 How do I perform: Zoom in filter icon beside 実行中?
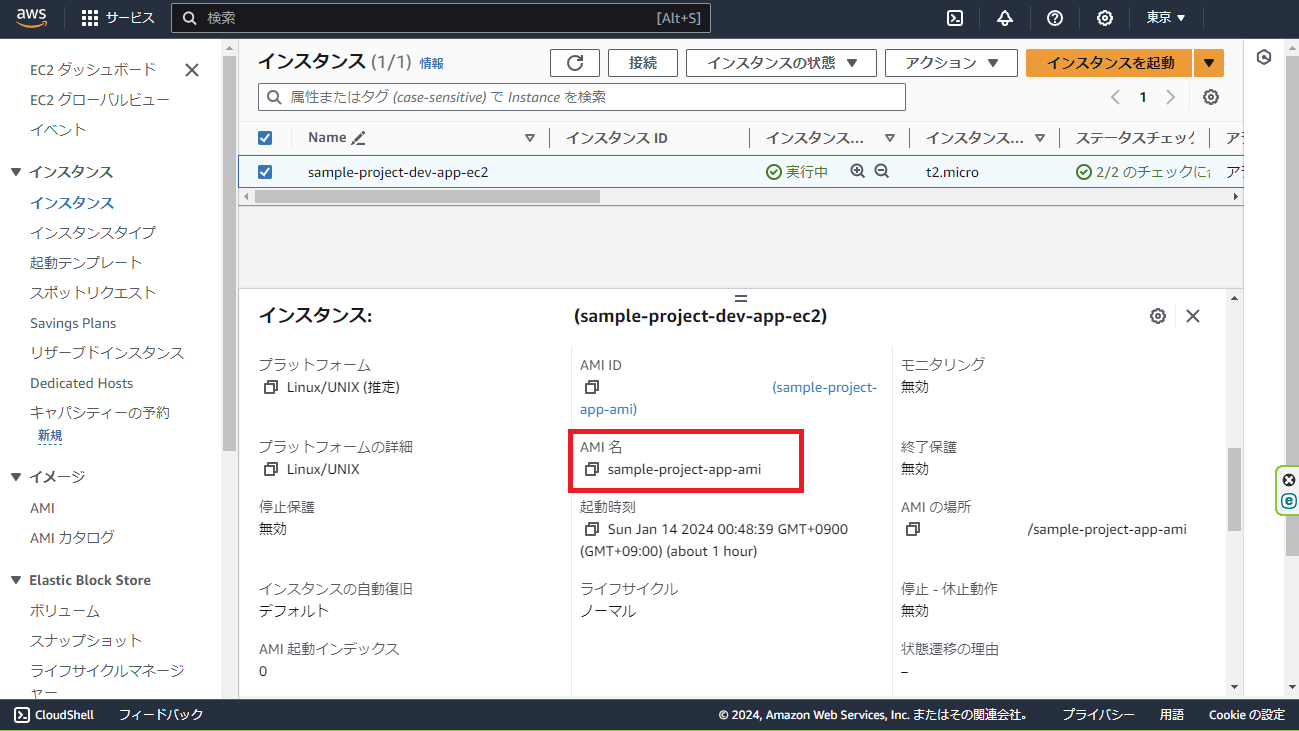(857, 171)
